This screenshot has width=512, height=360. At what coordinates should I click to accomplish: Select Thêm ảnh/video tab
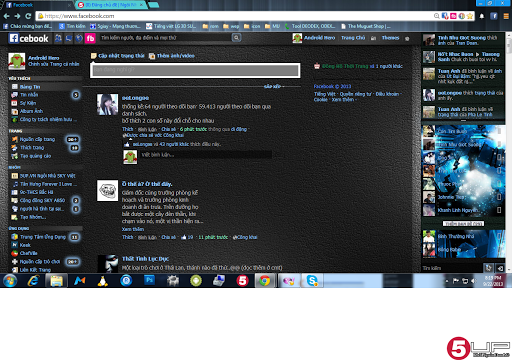click(172, 56)
